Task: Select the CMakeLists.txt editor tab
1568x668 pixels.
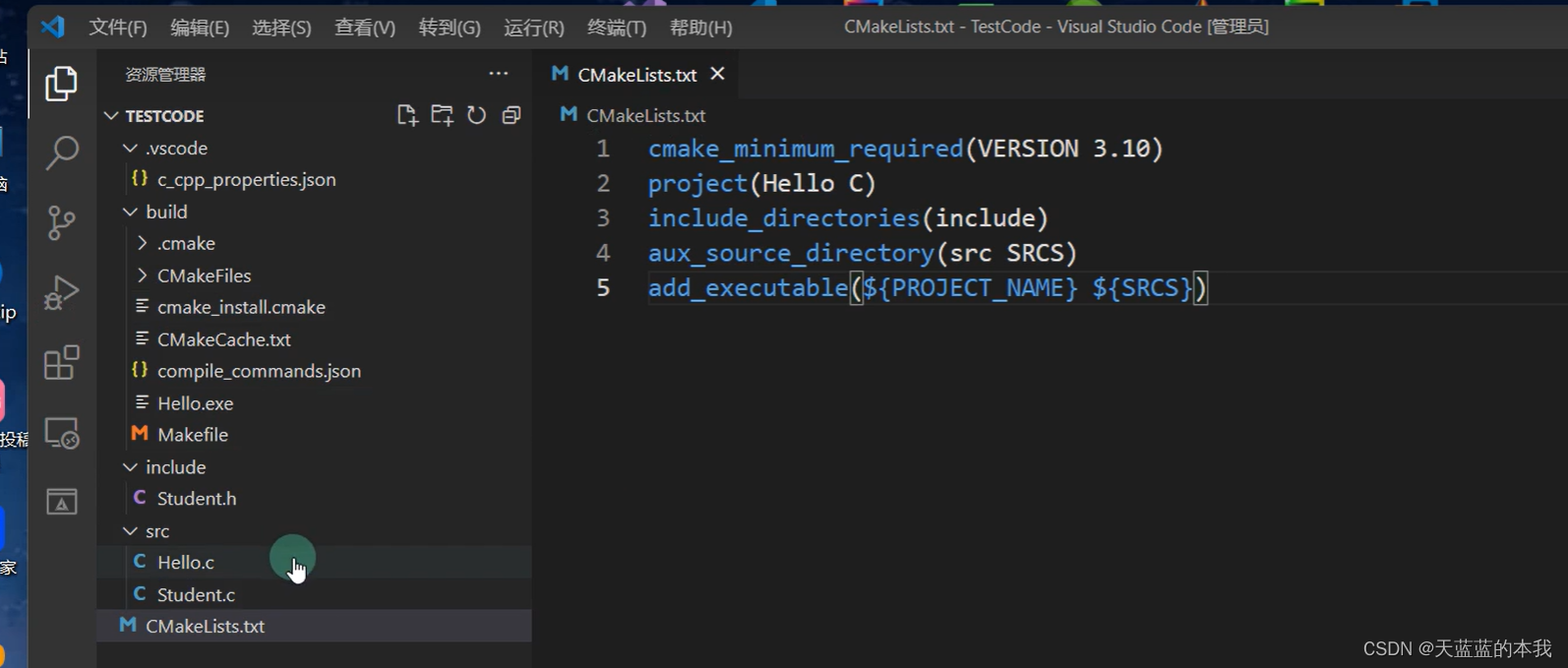Action: [x=636, y=74]
